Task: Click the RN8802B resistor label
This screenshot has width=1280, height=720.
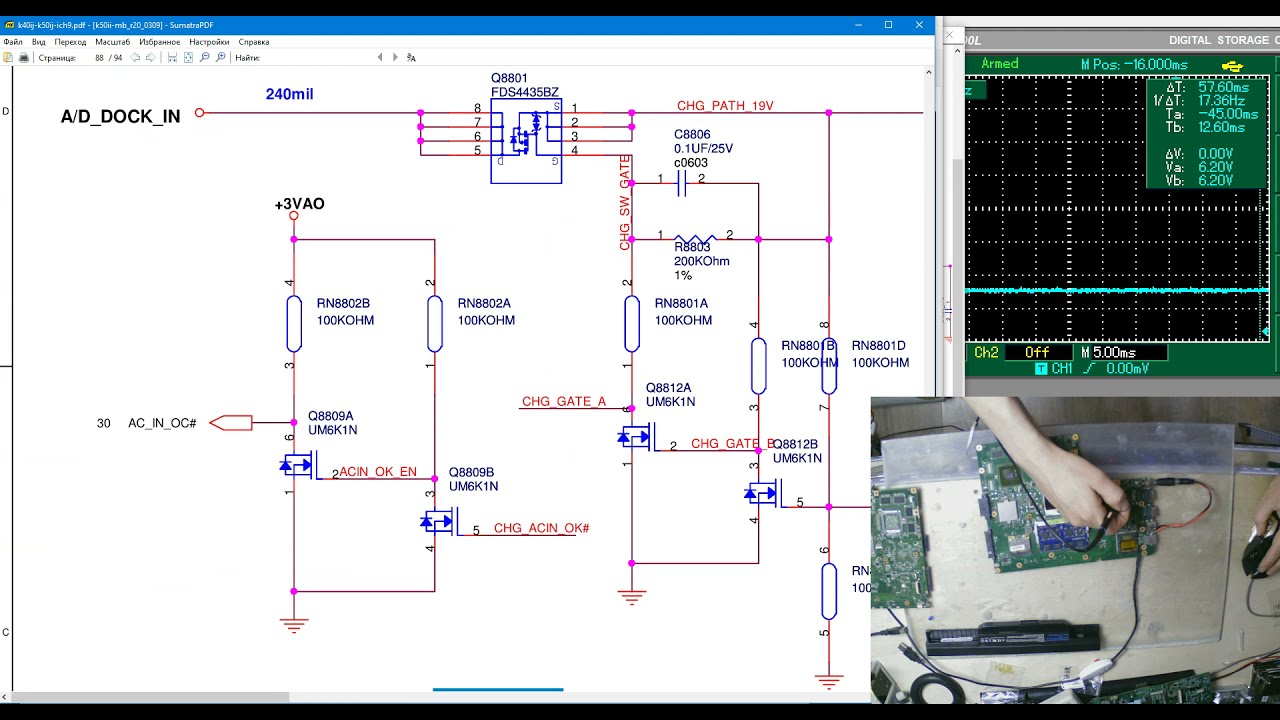Action: (344, 303)
